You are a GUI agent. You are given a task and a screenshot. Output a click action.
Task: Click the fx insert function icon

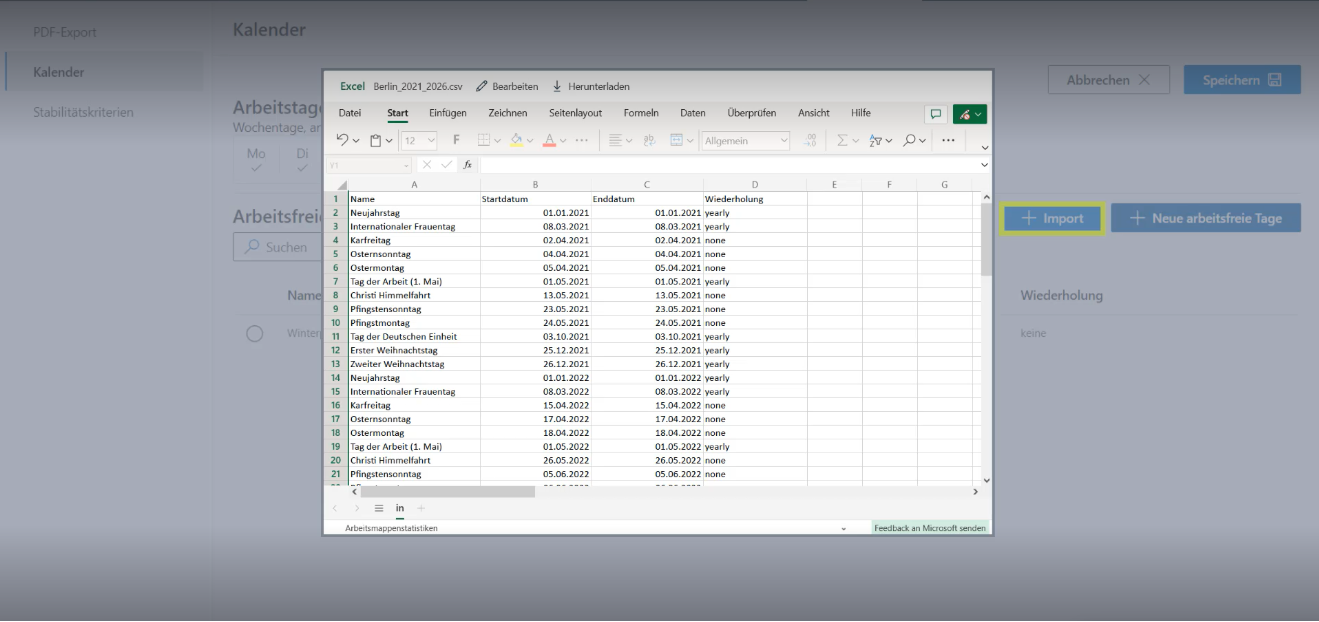coord(467,165)
